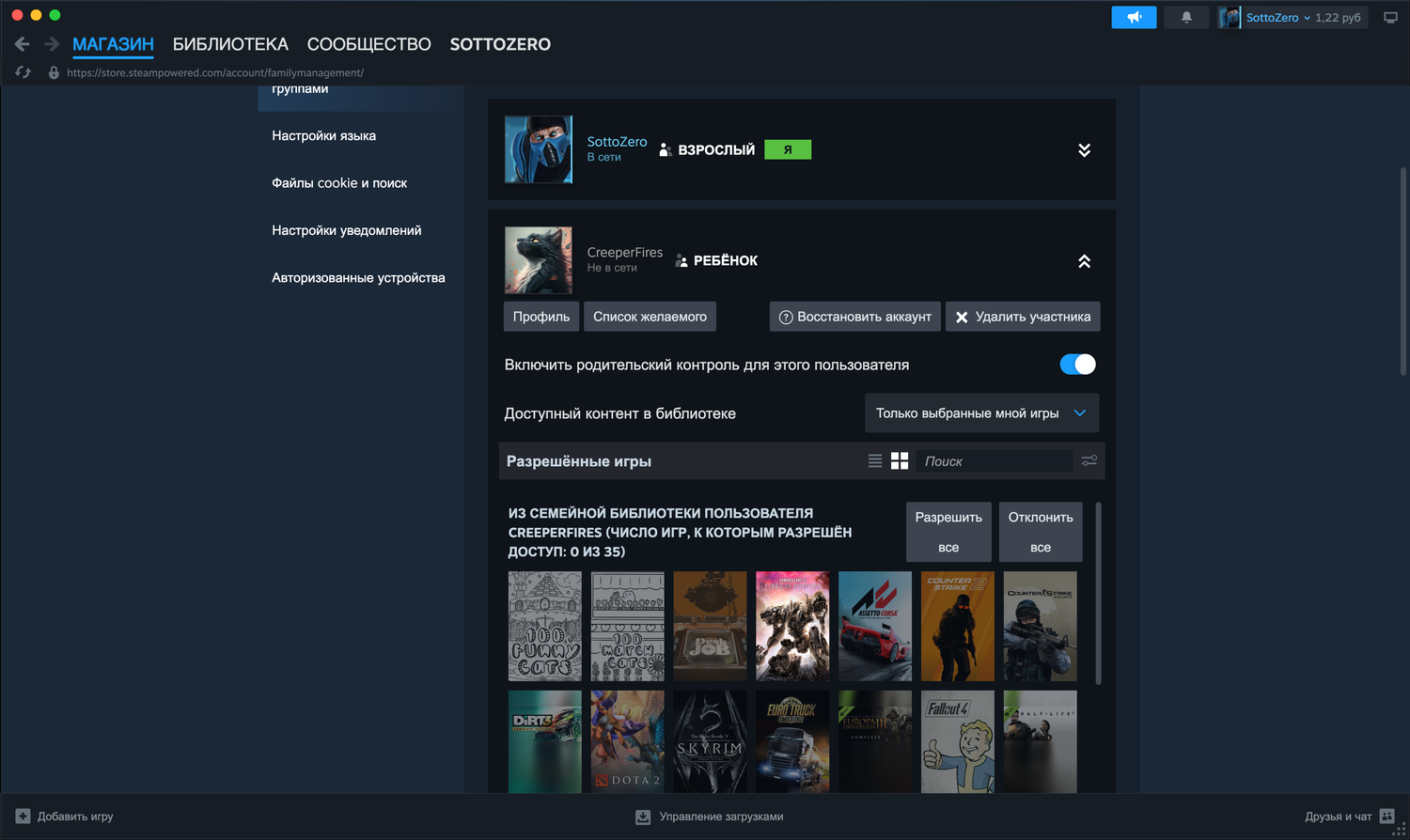Click the Восстановить аккаунт button
1410x840 pixels.
coord(855,317)
